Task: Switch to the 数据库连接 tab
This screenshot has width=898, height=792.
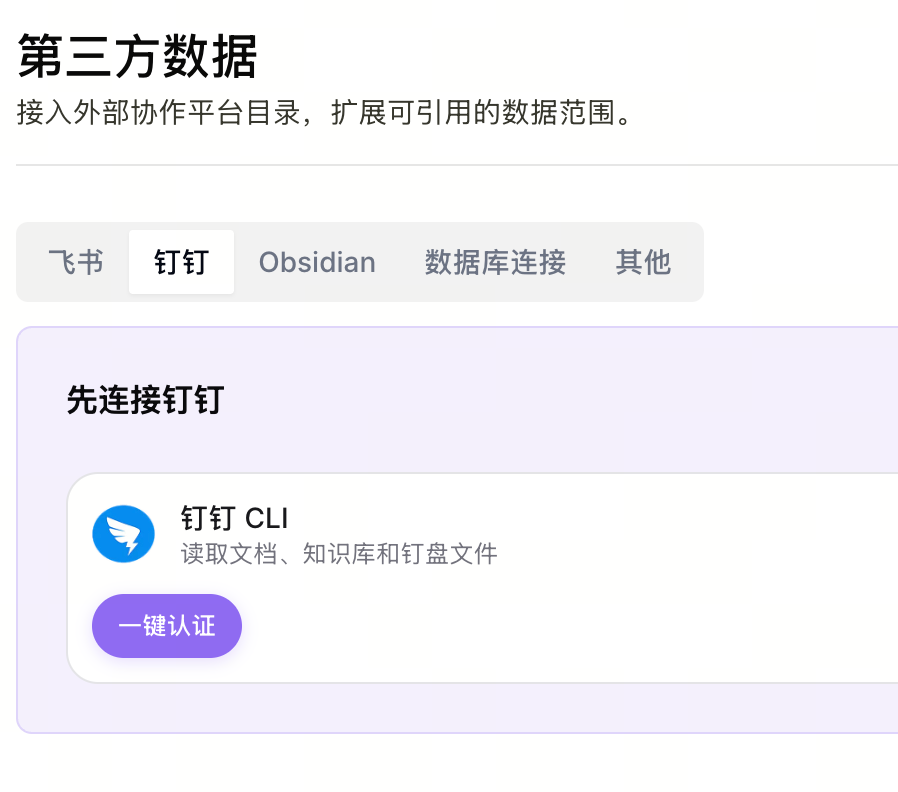Action: 495,262
